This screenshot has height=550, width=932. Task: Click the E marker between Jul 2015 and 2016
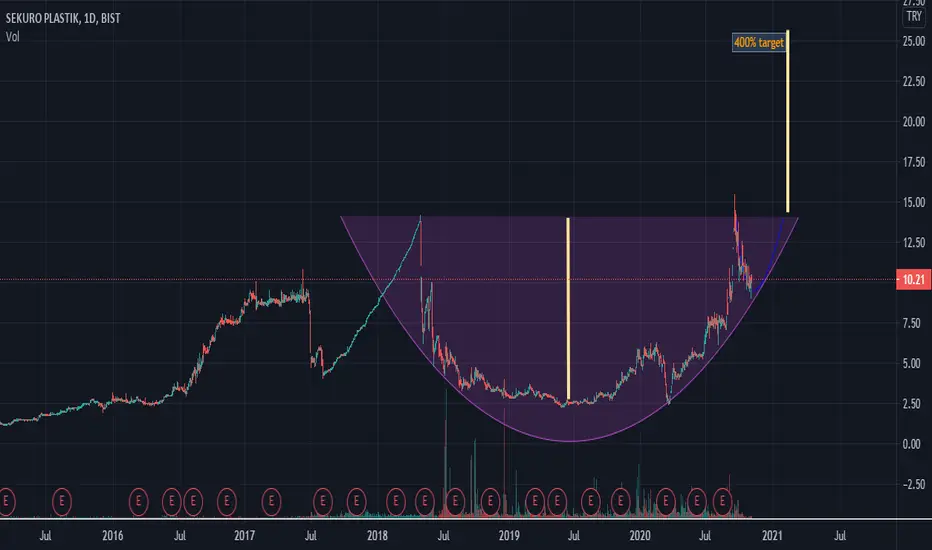point(62,502)
